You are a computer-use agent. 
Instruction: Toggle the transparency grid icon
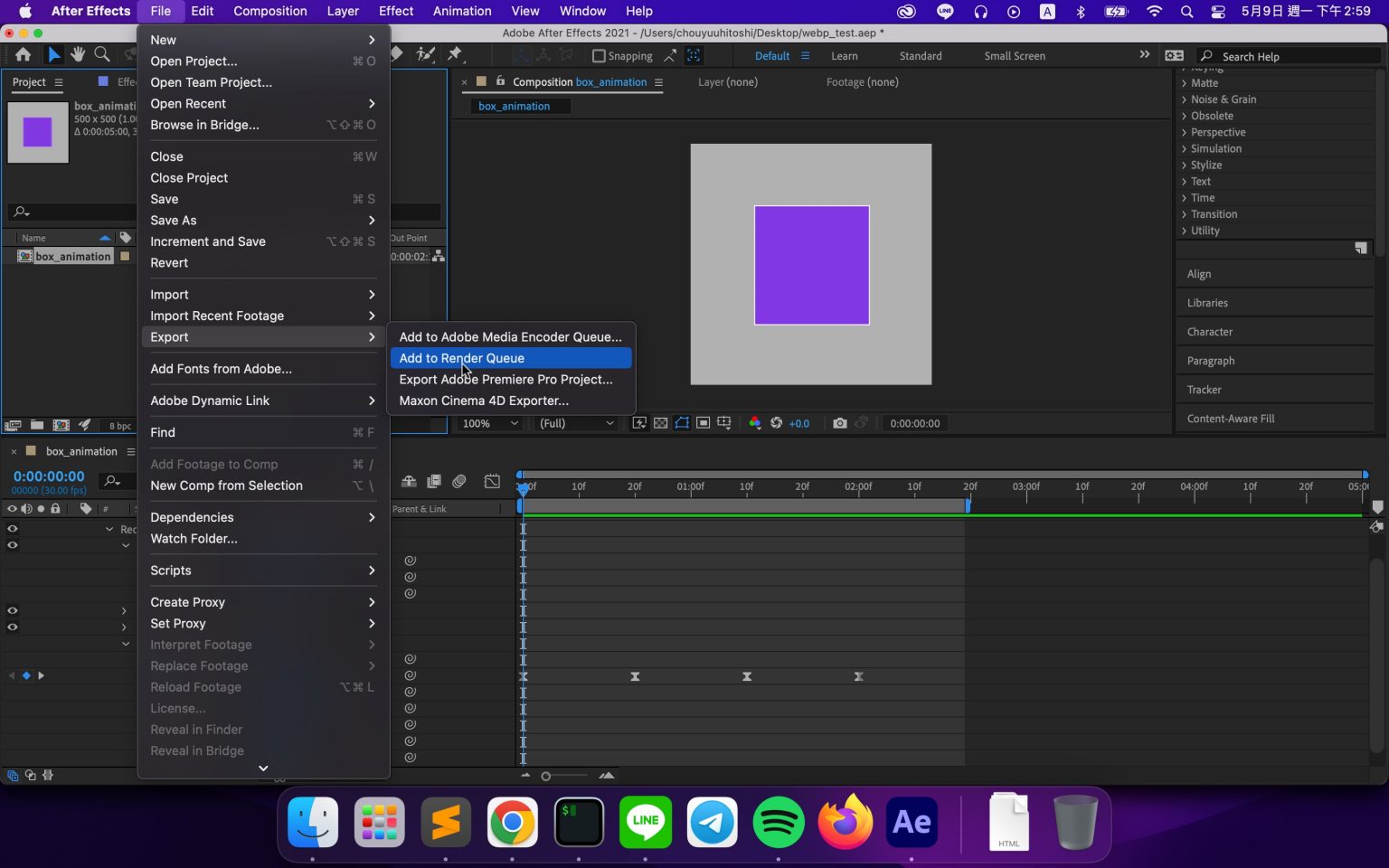click(x=661, y=423)
